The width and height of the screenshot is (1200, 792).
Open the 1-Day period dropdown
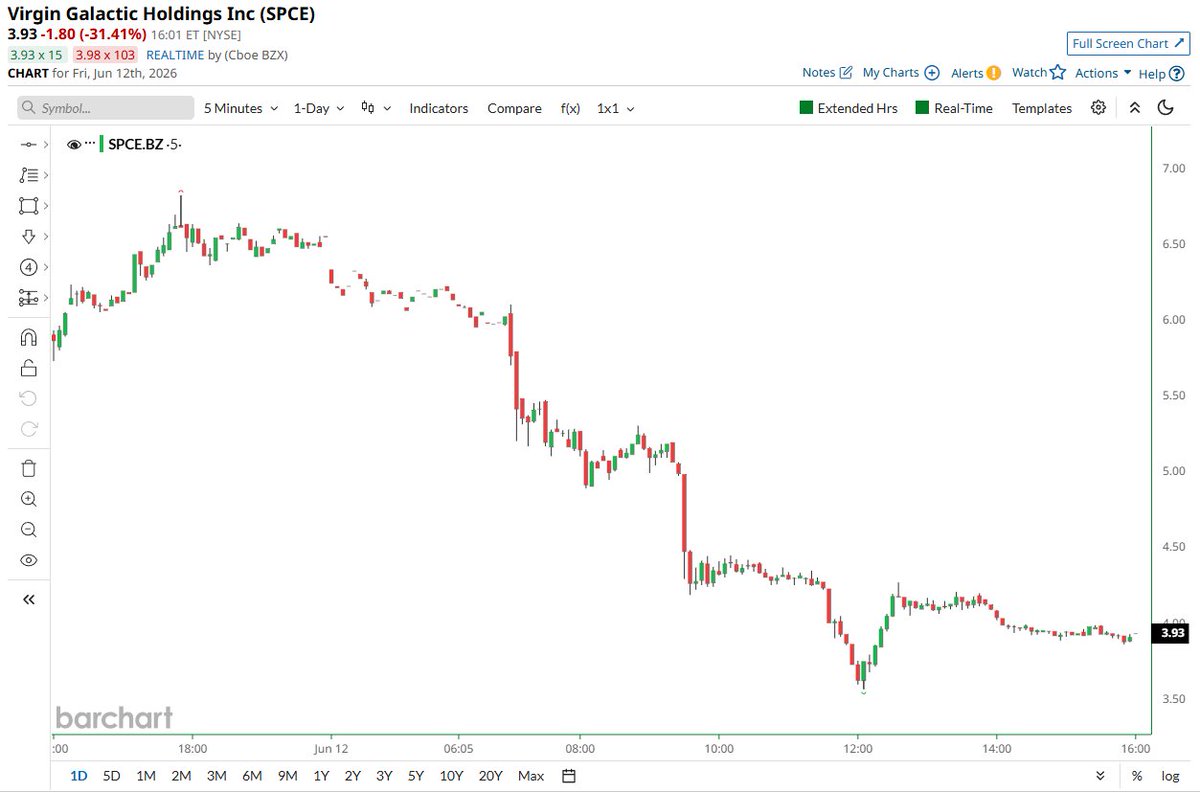[x=318, y=108]
